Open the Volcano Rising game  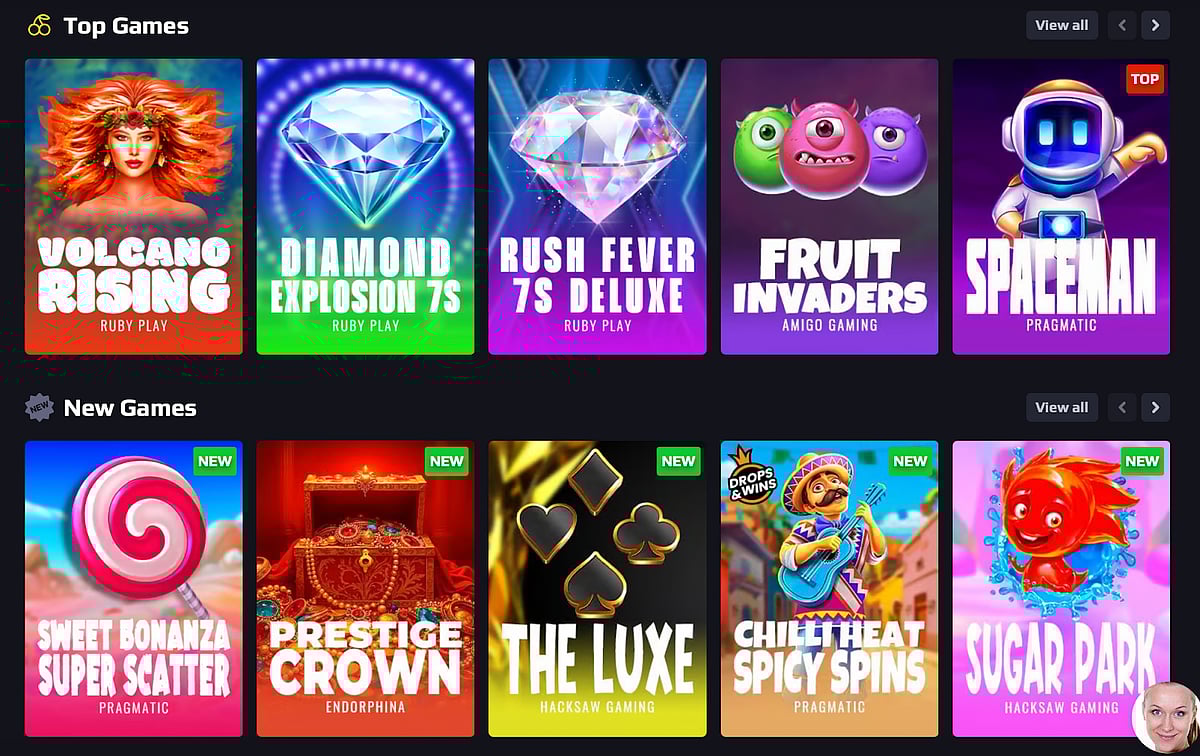click(x=134, y=207)
